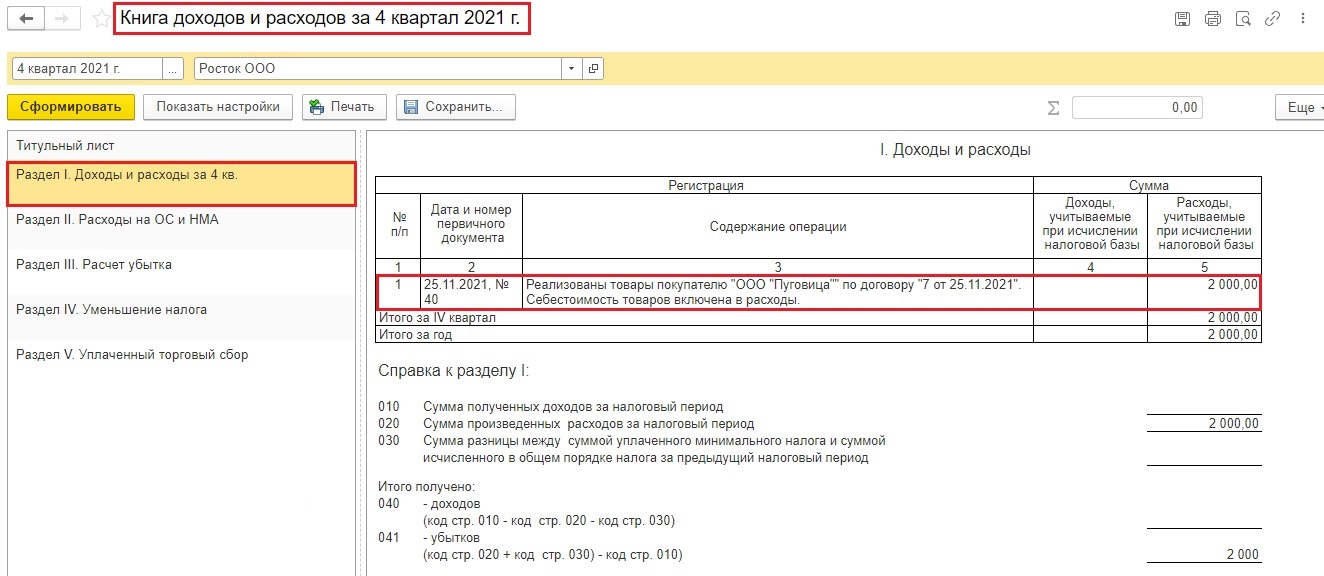1324x576 pixels.
Task: Click the Печать button
Action: coord(344,107)
